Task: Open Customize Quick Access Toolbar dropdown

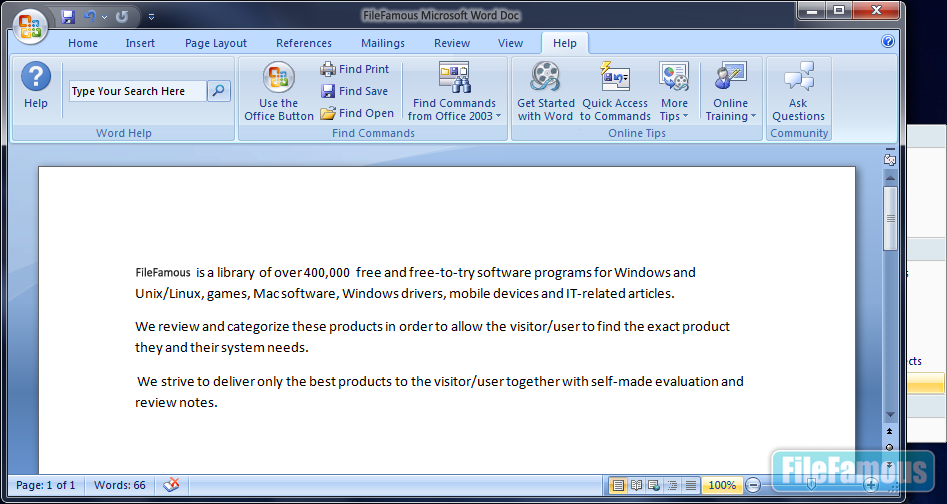Action: (152, 18)
